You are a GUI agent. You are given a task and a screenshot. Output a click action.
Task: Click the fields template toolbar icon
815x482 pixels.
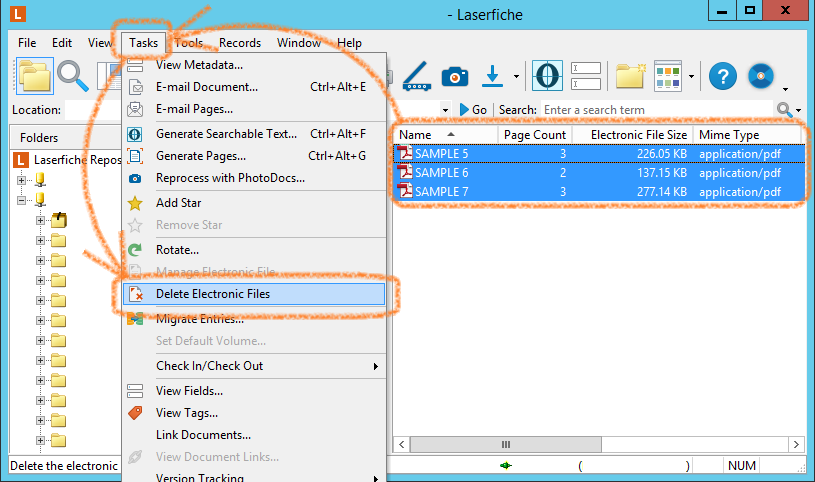pos(586,76)
